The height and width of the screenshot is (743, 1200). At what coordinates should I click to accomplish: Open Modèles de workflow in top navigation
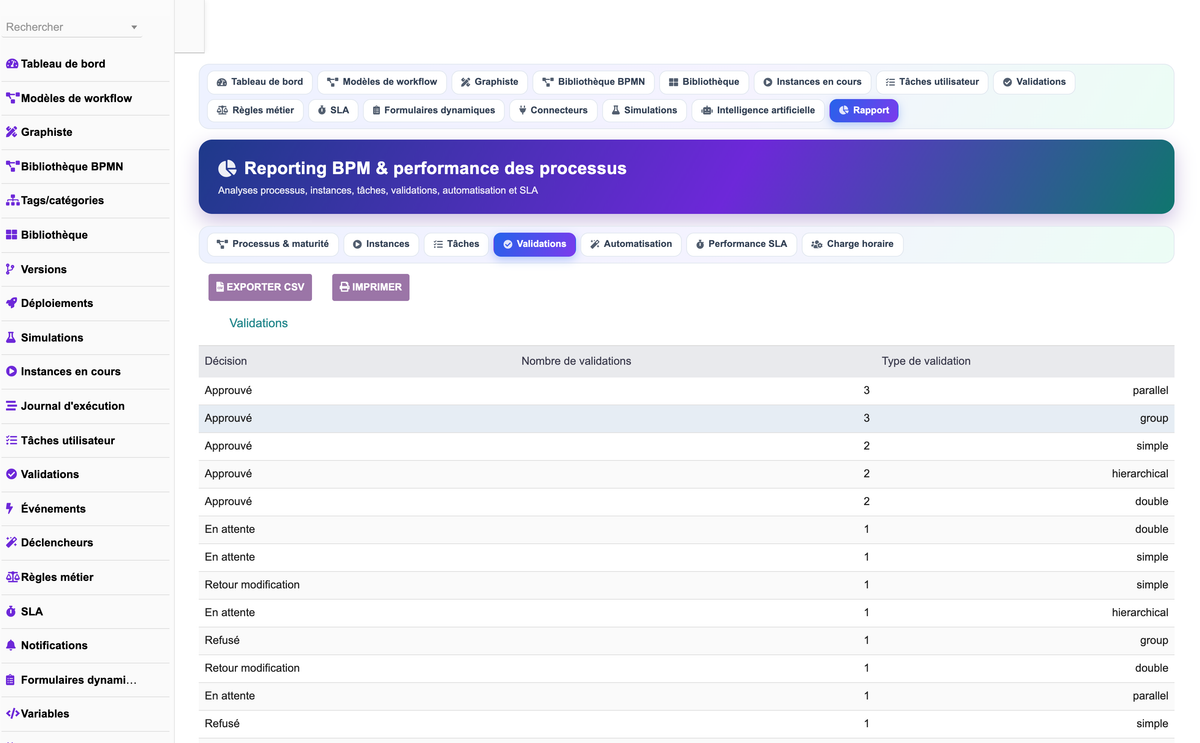pyautogui.click(x=382, y=82)
